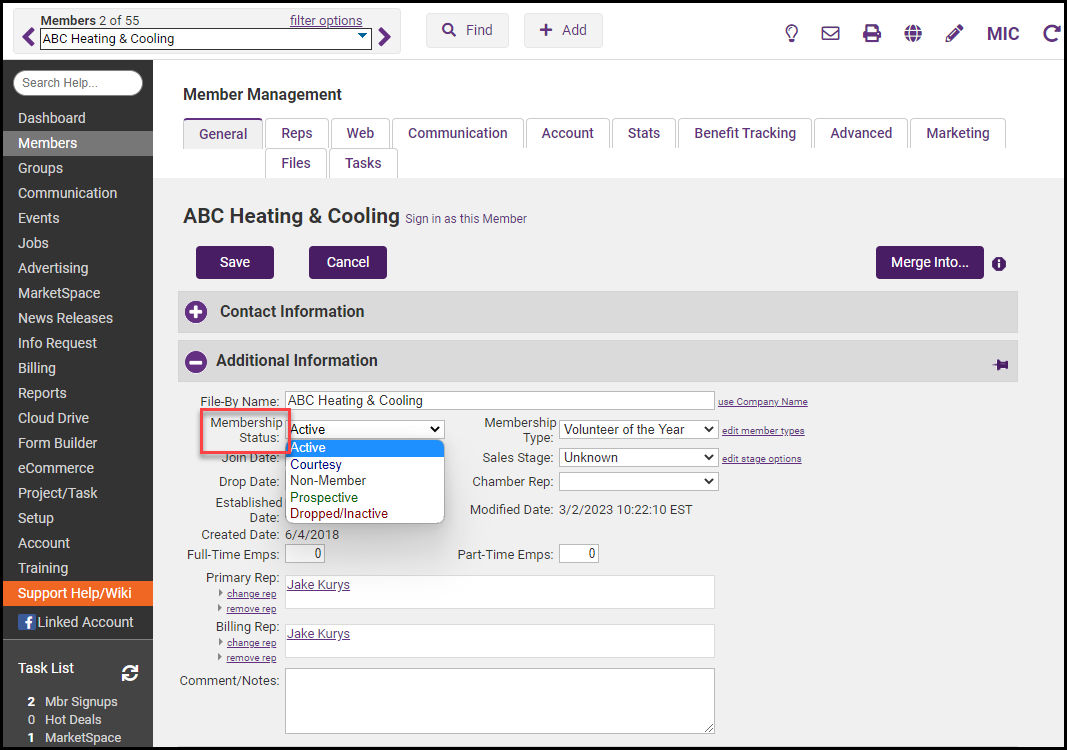This screenshot has height=750, width=1067.
Task: Select Dropped/Inactive membership status option
Action: click(339, 514)
